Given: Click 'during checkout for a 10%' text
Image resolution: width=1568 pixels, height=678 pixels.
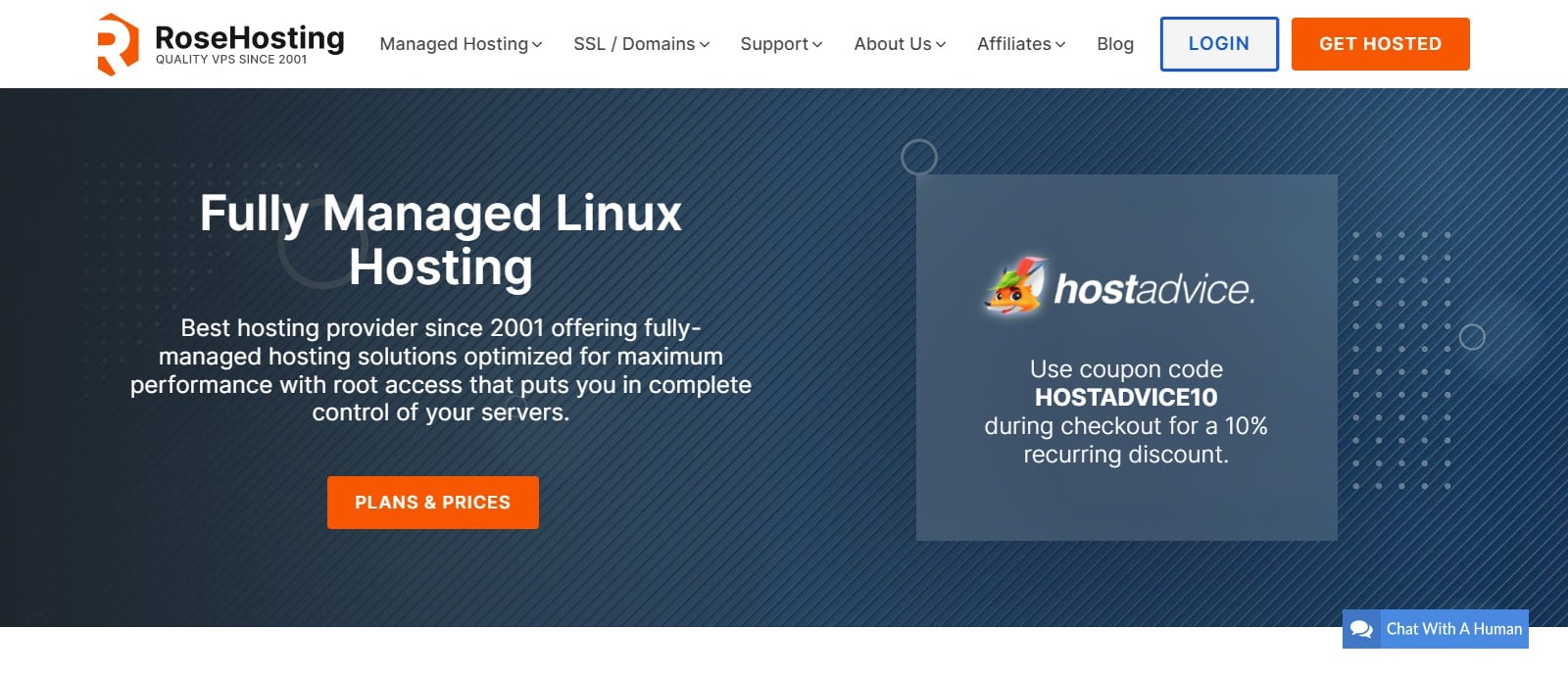Looking at the screenshot, I should pyautogui.click(x=1126, y=426).
